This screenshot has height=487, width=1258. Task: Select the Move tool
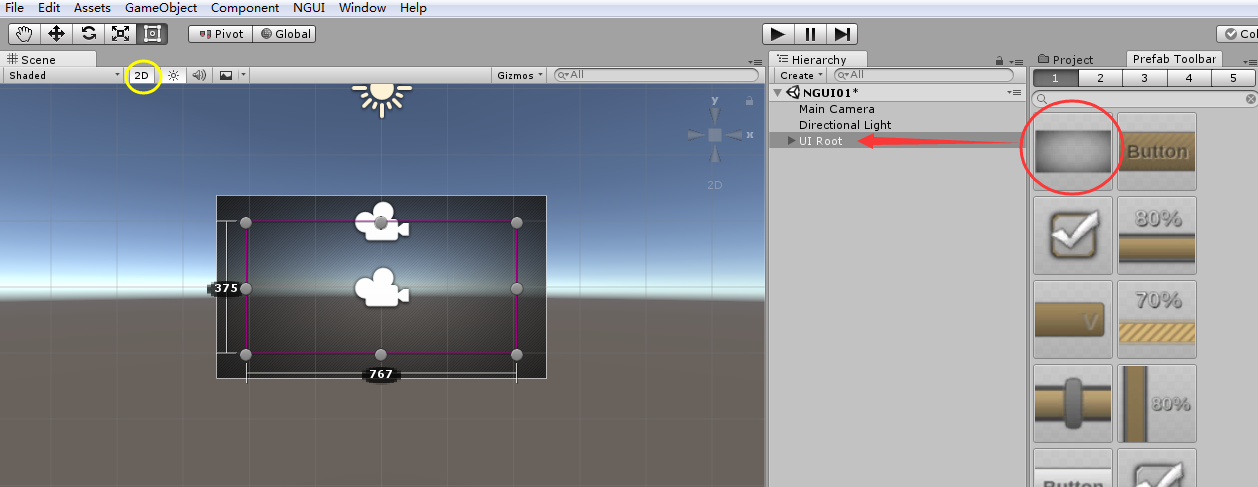point(56,33)
